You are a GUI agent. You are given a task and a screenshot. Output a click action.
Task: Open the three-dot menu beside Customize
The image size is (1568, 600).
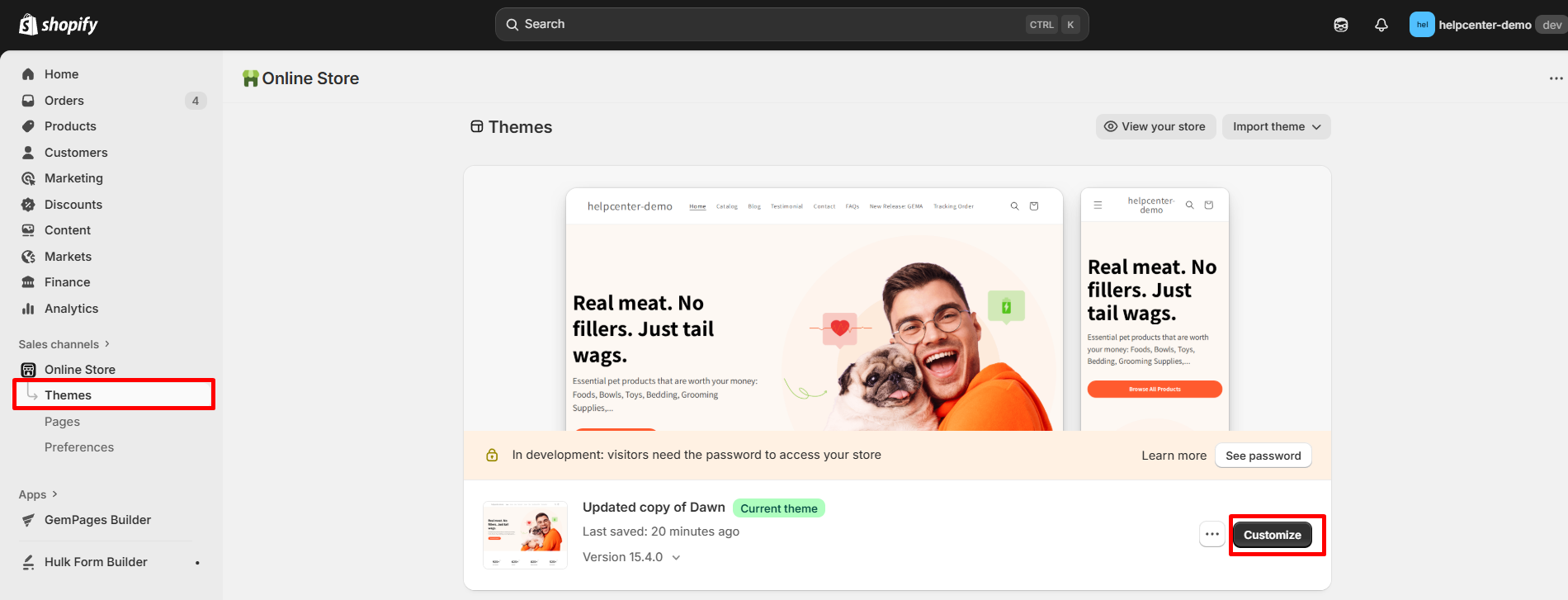(1211, 534)
